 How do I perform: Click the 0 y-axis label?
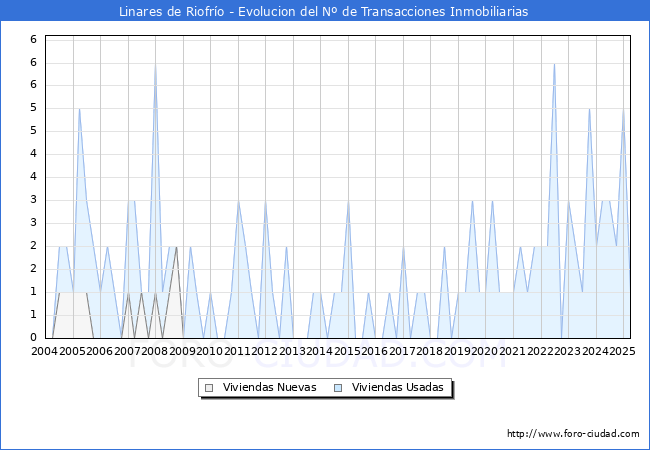34,337
